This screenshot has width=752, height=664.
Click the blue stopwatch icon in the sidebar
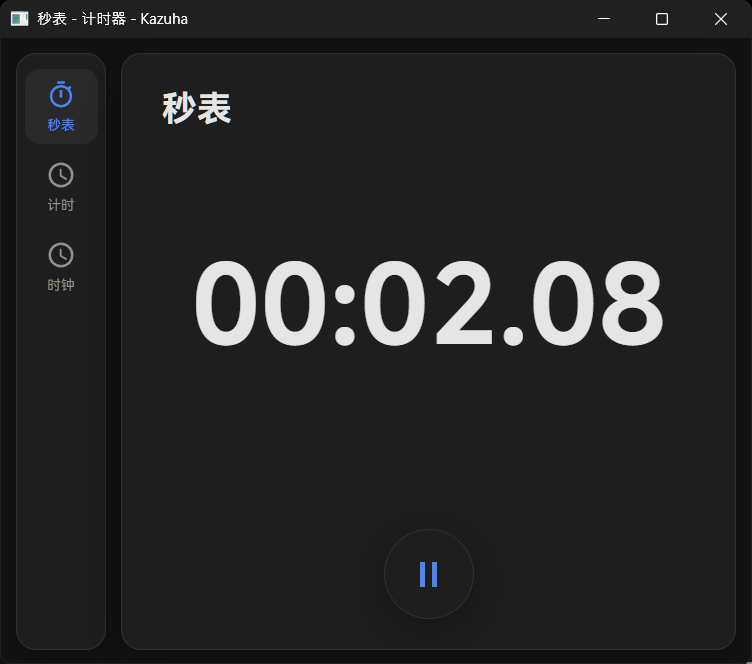coord(61,95)
